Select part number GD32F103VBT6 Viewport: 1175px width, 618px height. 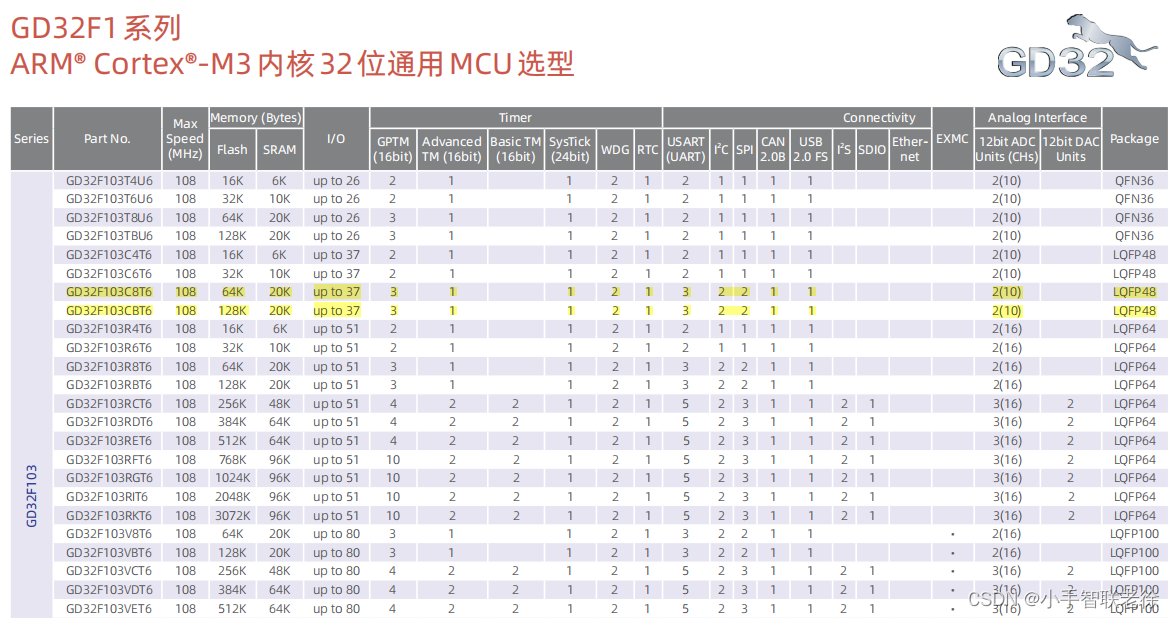coord(109,552)
